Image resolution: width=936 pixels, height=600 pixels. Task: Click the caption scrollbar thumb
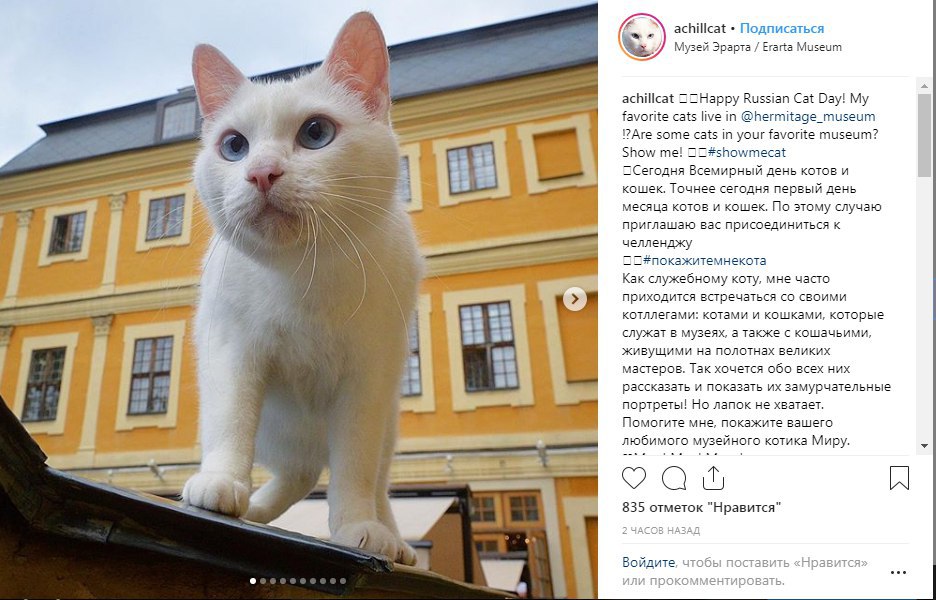click(924, 135)
